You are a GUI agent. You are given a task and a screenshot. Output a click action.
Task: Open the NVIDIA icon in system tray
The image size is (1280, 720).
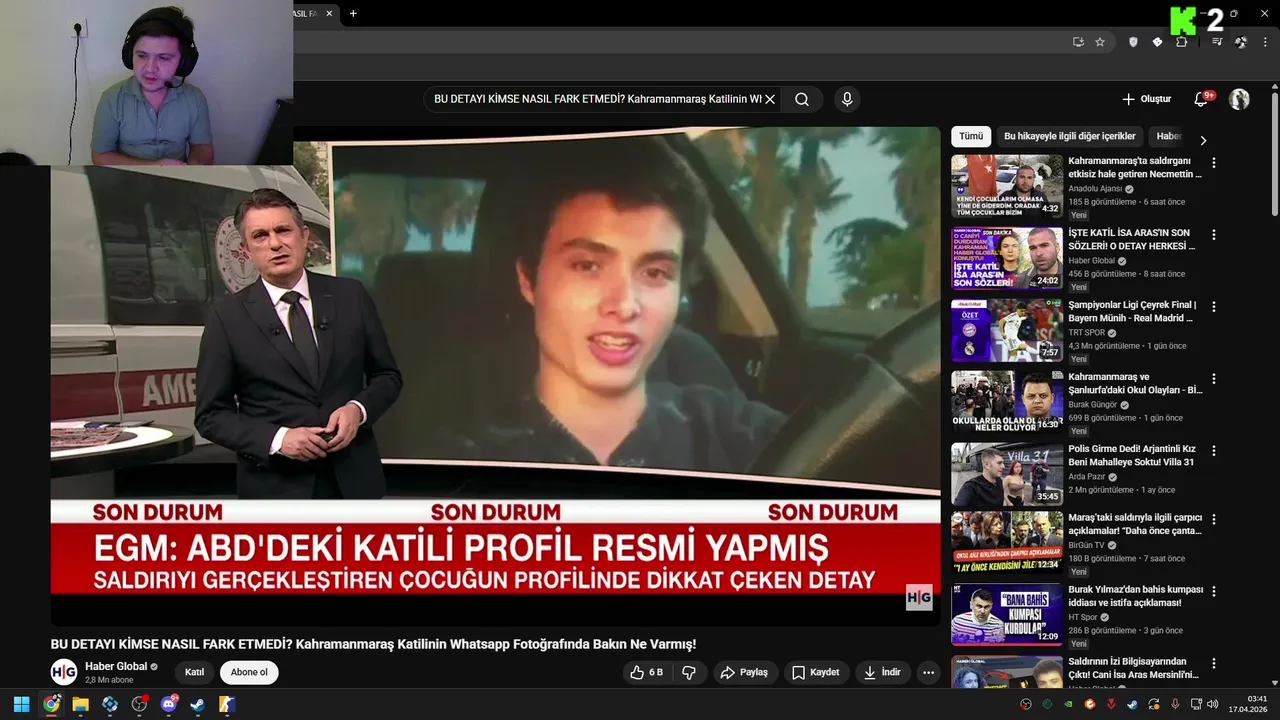coord(1068,704)
